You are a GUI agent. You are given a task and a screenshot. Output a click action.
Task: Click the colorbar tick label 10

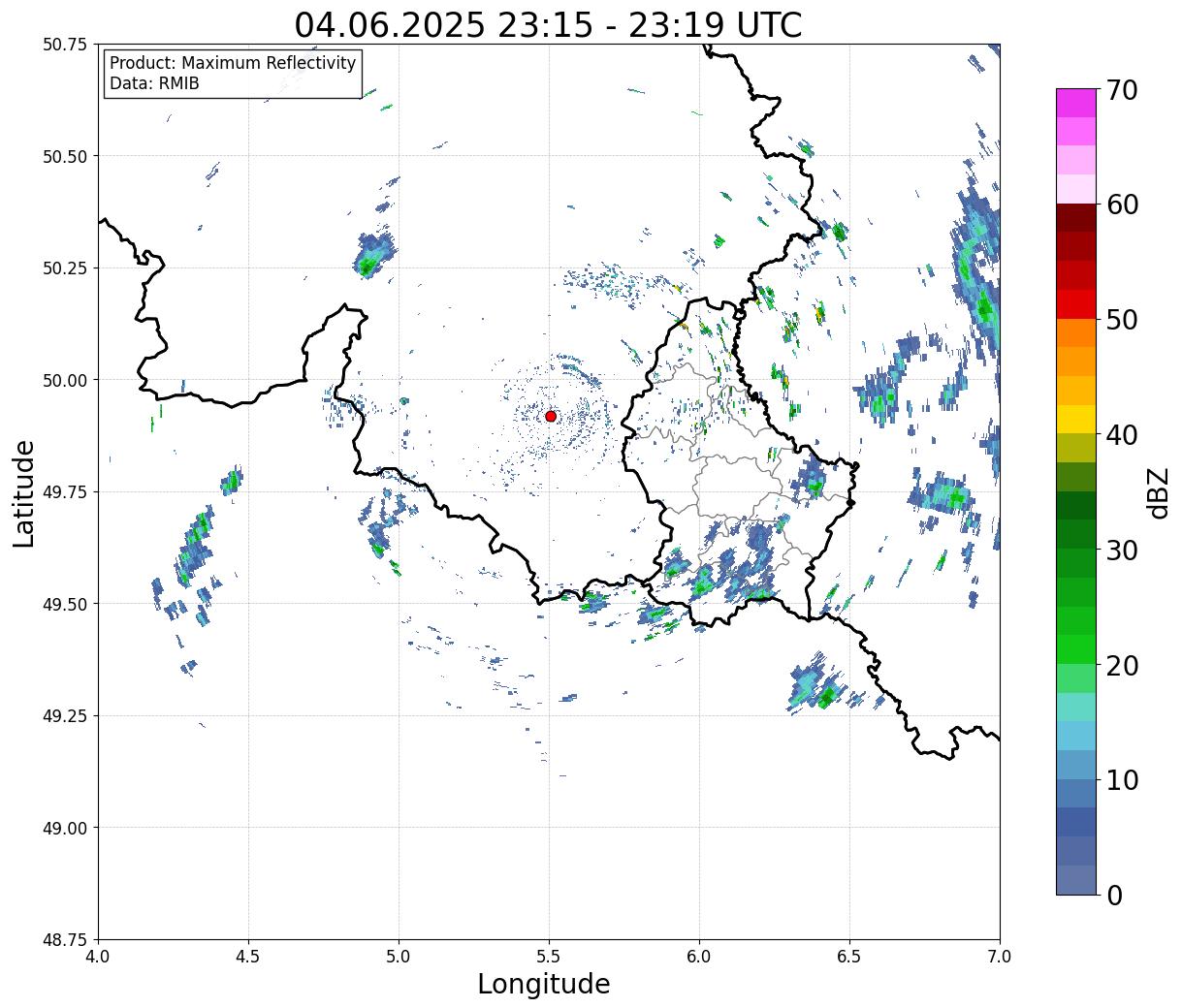tap(1121, 780)
